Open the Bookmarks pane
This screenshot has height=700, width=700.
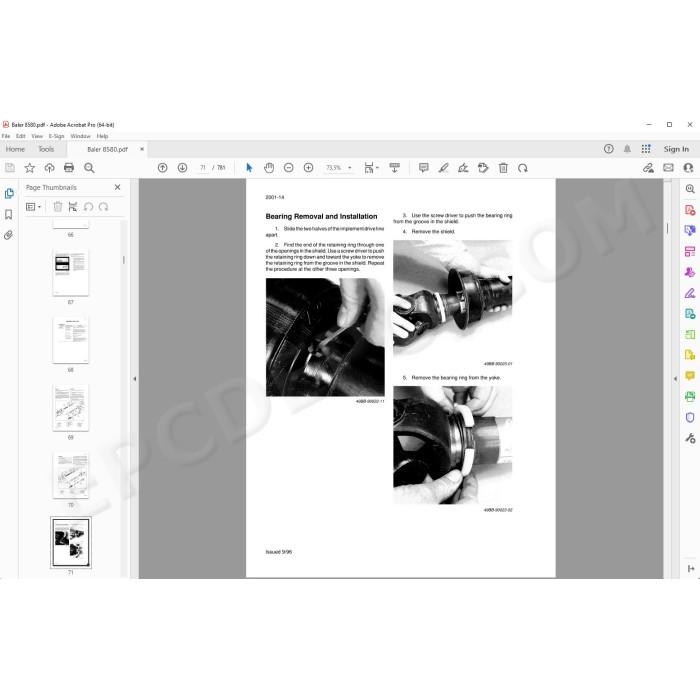9,214
